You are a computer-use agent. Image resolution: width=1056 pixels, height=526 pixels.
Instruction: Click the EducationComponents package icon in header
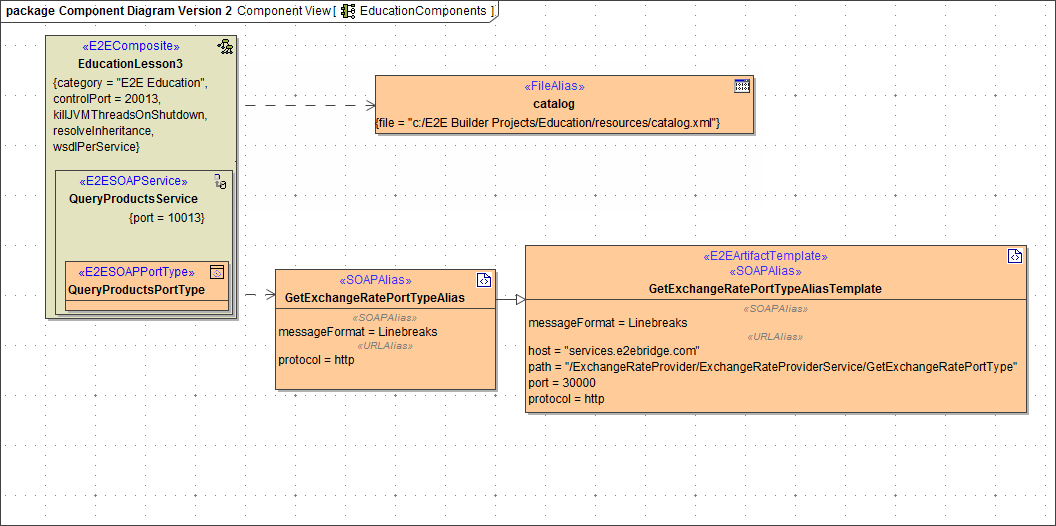[x=348, y=11]
